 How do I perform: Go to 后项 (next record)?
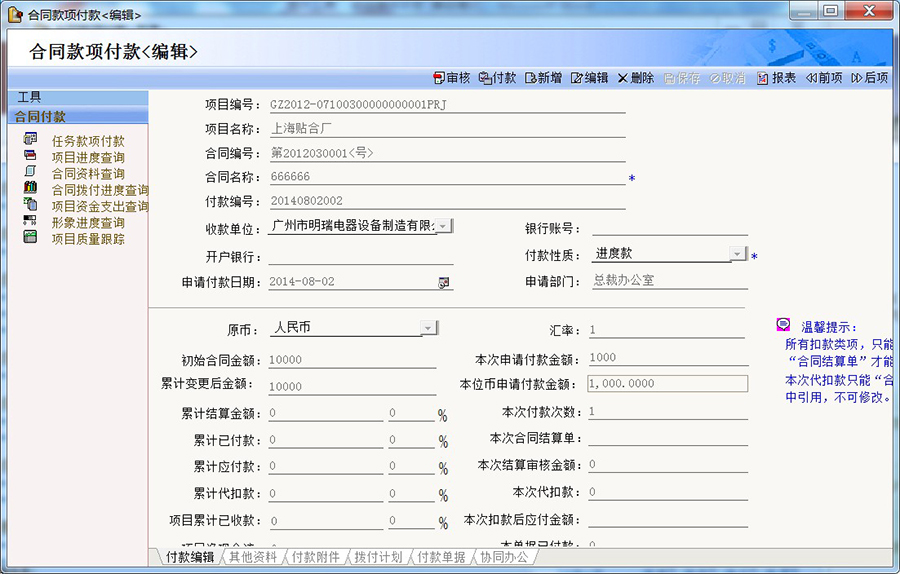[x=869, y=78]
